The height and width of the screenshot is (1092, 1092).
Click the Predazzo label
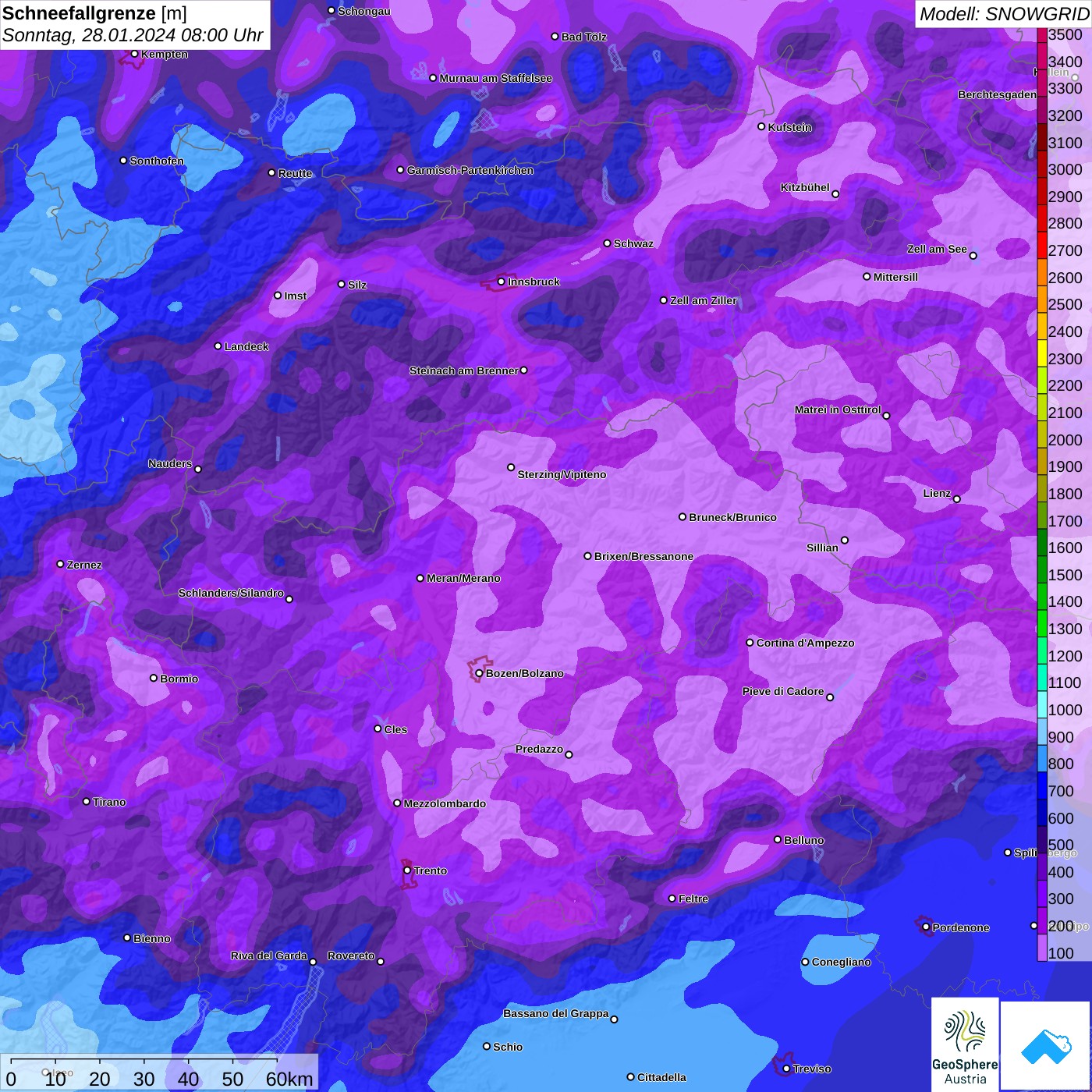[x=539, y=749]
